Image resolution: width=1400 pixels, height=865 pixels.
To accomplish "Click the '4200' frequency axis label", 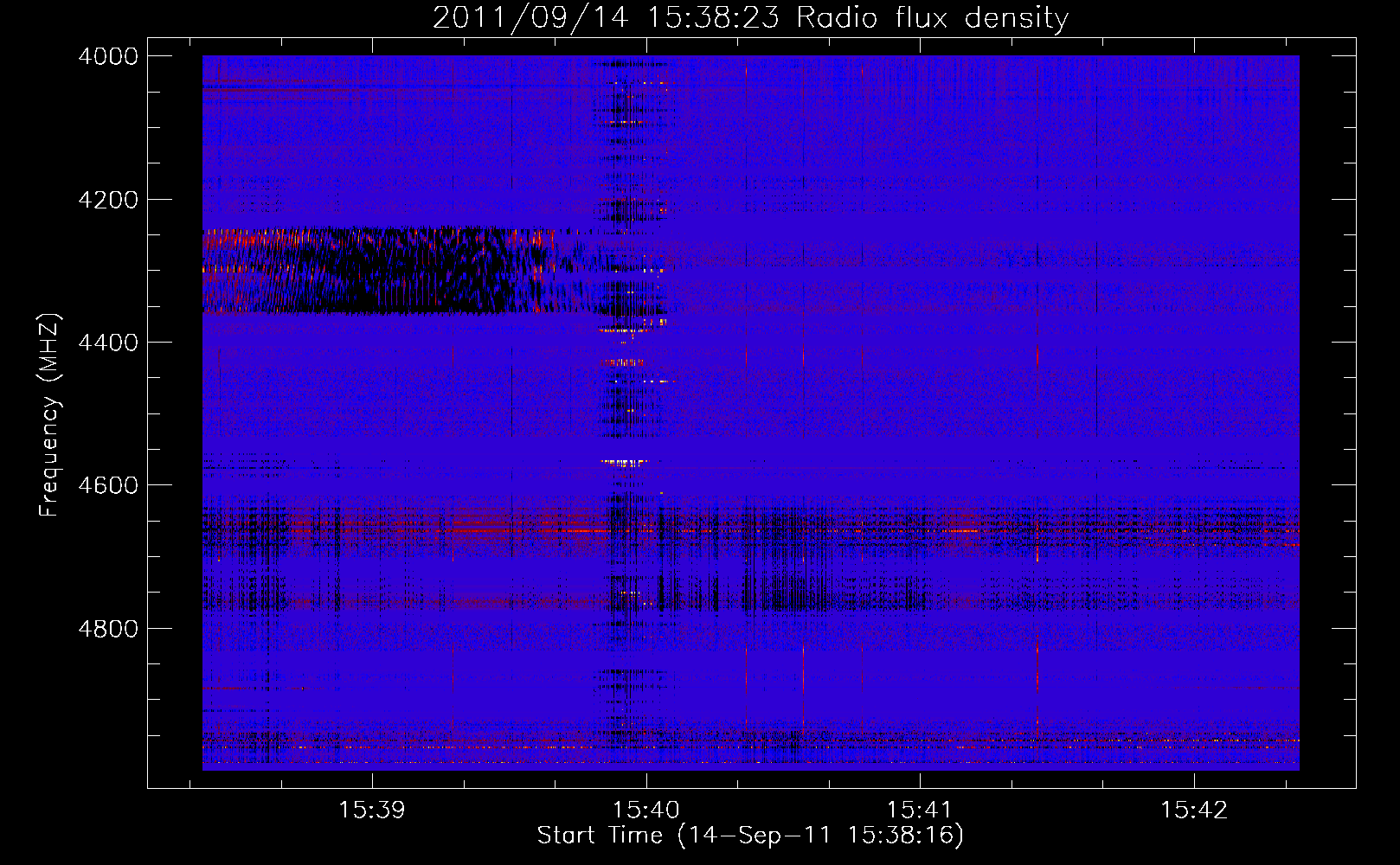I will 108,200.
